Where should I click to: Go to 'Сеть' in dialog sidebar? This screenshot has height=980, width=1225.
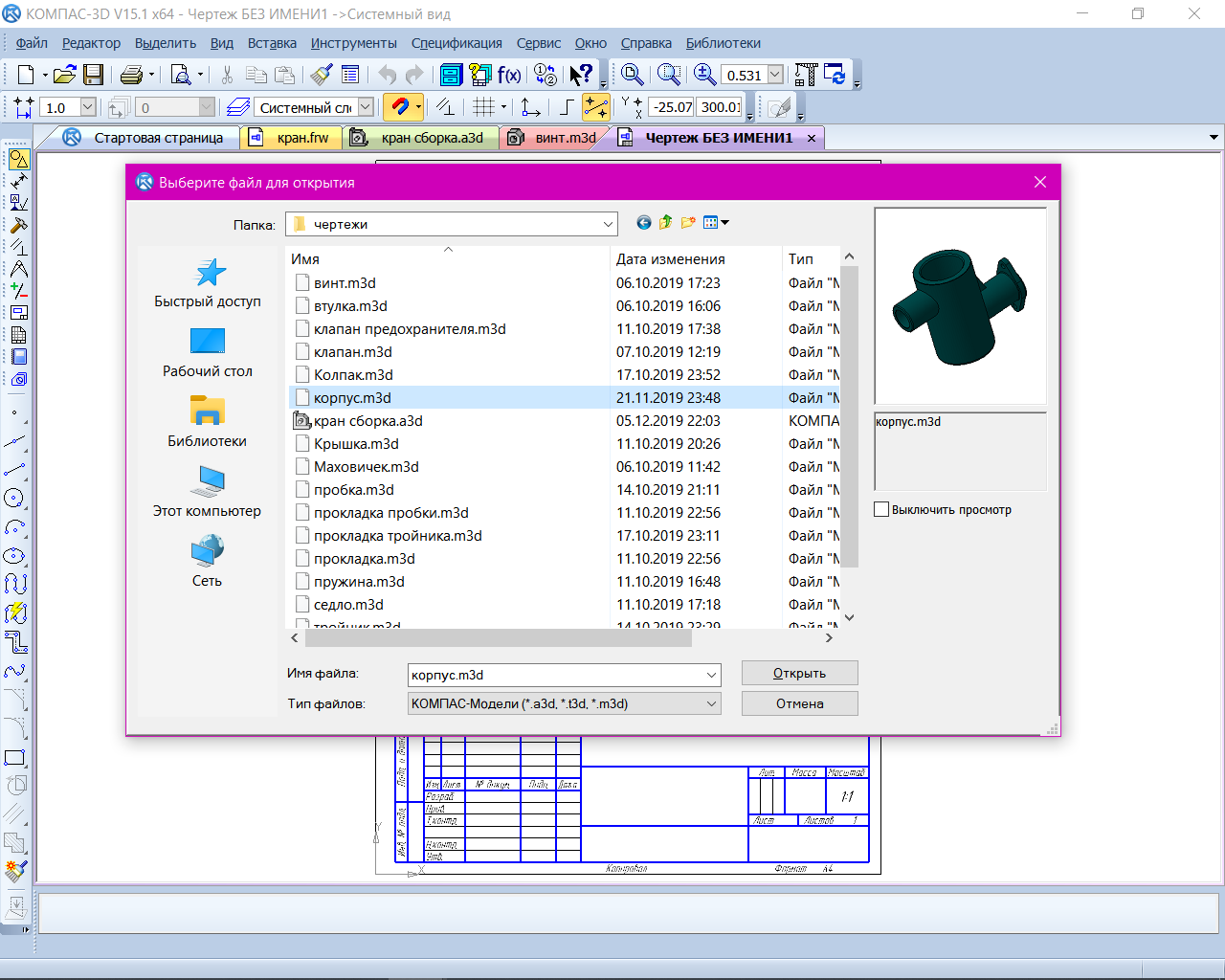(208, 562)
